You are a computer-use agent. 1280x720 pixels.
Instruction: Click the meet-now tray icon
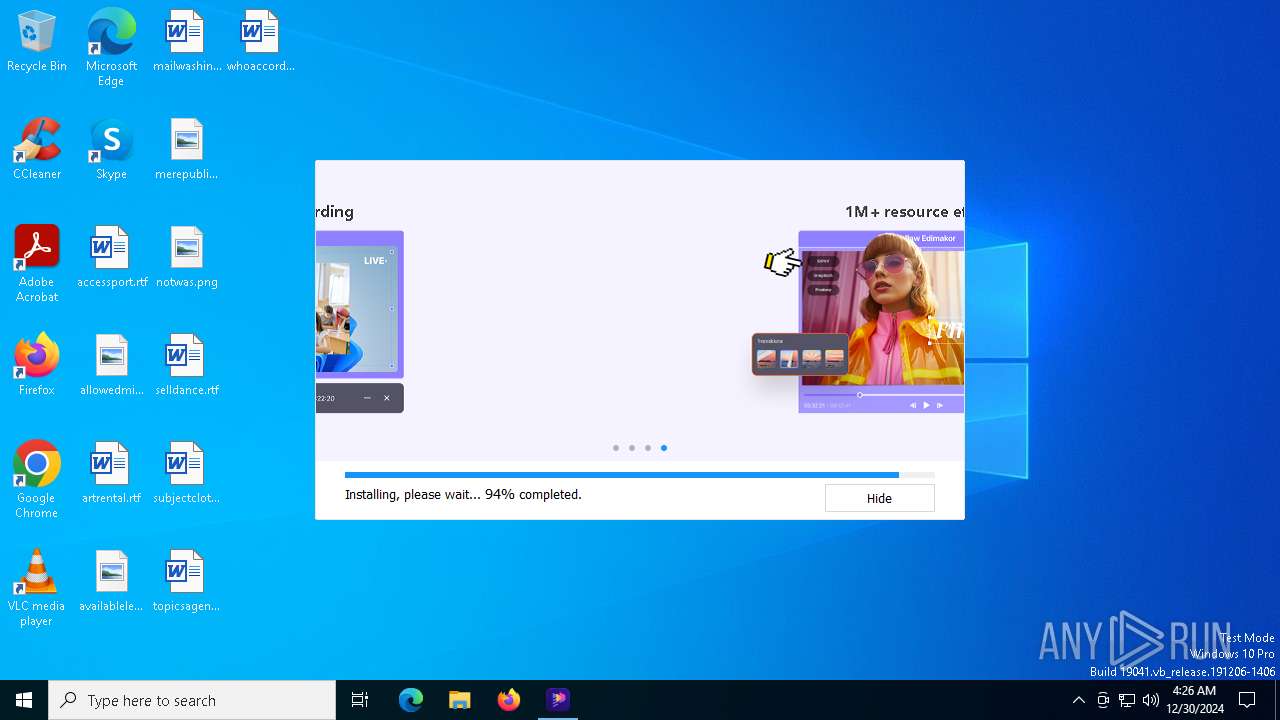click(1103, 700)
